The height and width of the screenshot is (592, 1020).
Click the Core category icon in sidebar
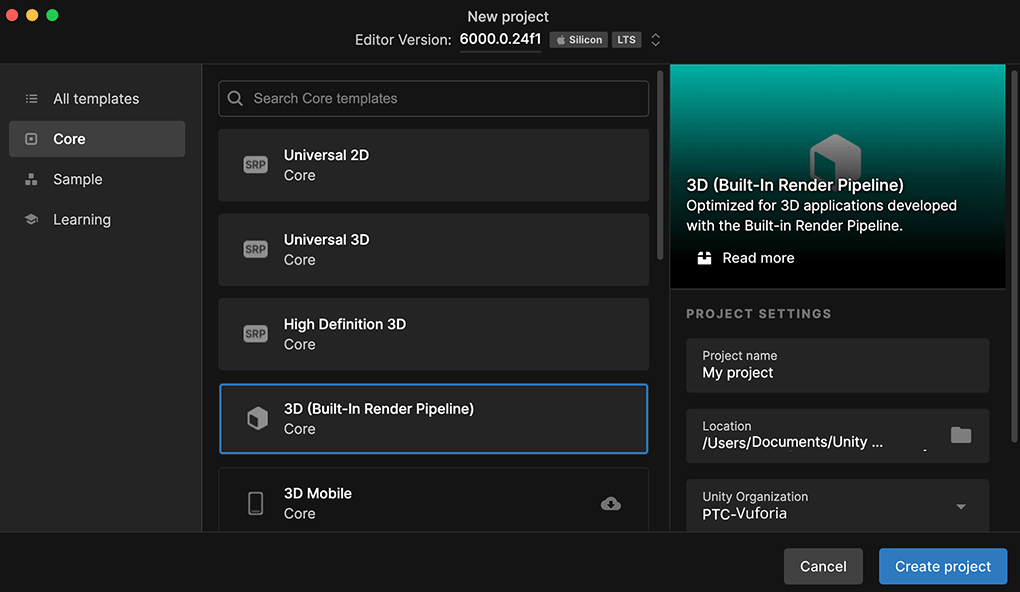click(x=31, y=139)
